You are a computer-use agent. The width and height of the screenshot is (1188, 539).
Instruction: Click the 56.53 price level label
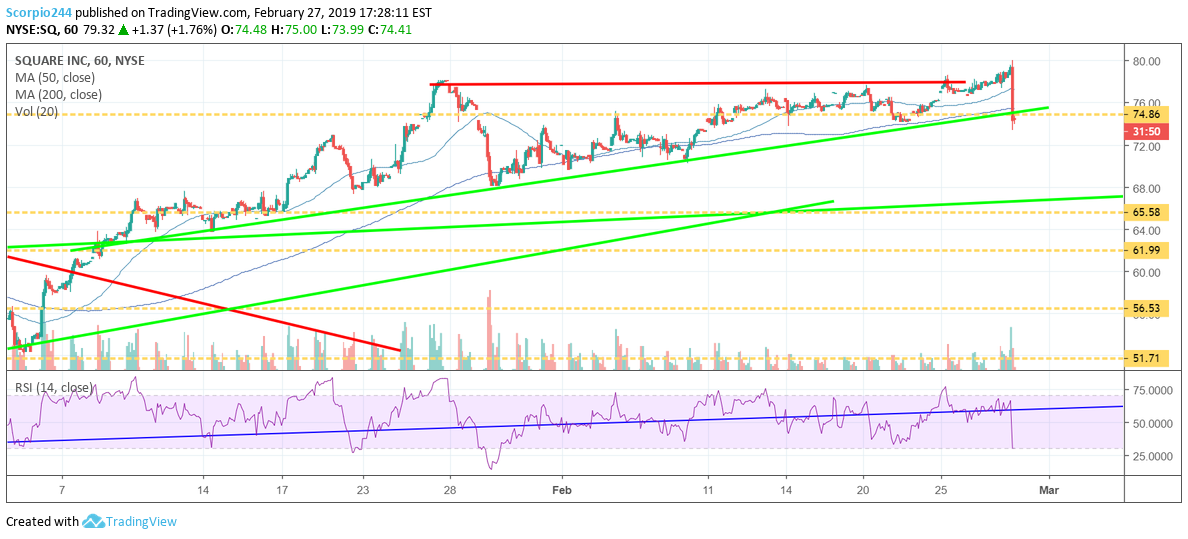pos(1144,309)
